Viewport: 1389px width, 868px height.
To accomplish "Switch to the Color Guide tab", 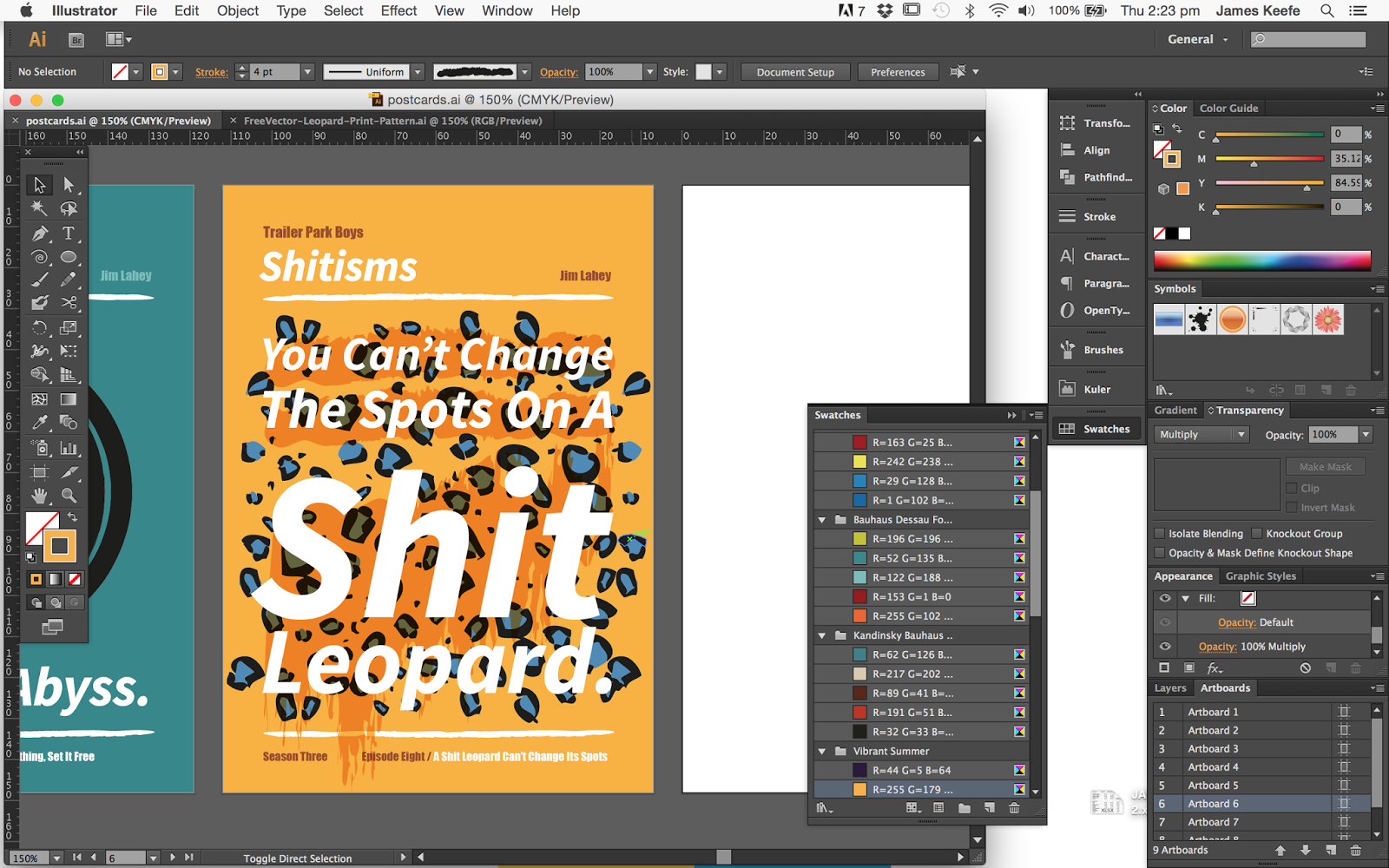I will pos(1228,108).
